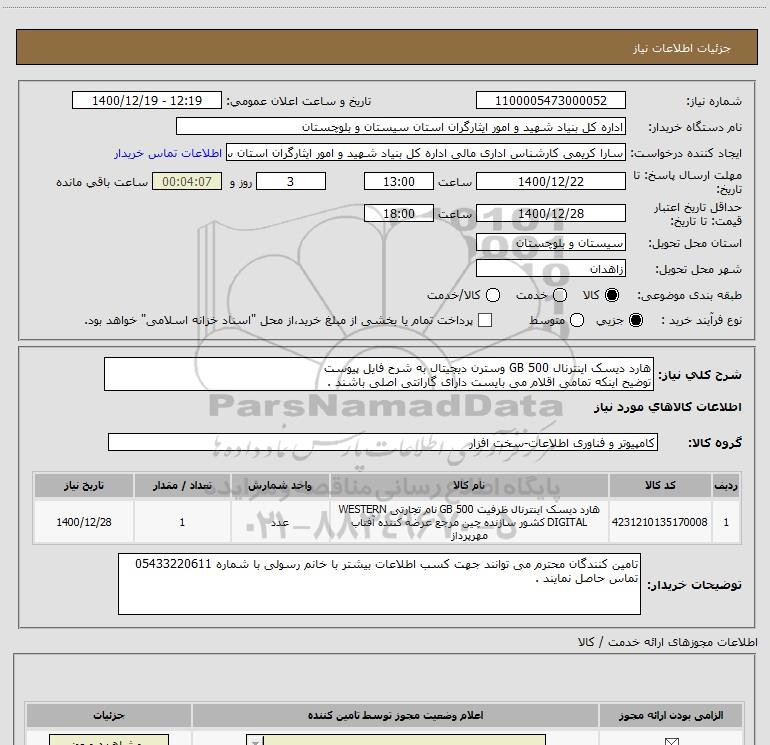This screenshot has height=745, width=770.
Task: Click the buyer notes text area
Action: pyautogui.click(x=379, y=584)
